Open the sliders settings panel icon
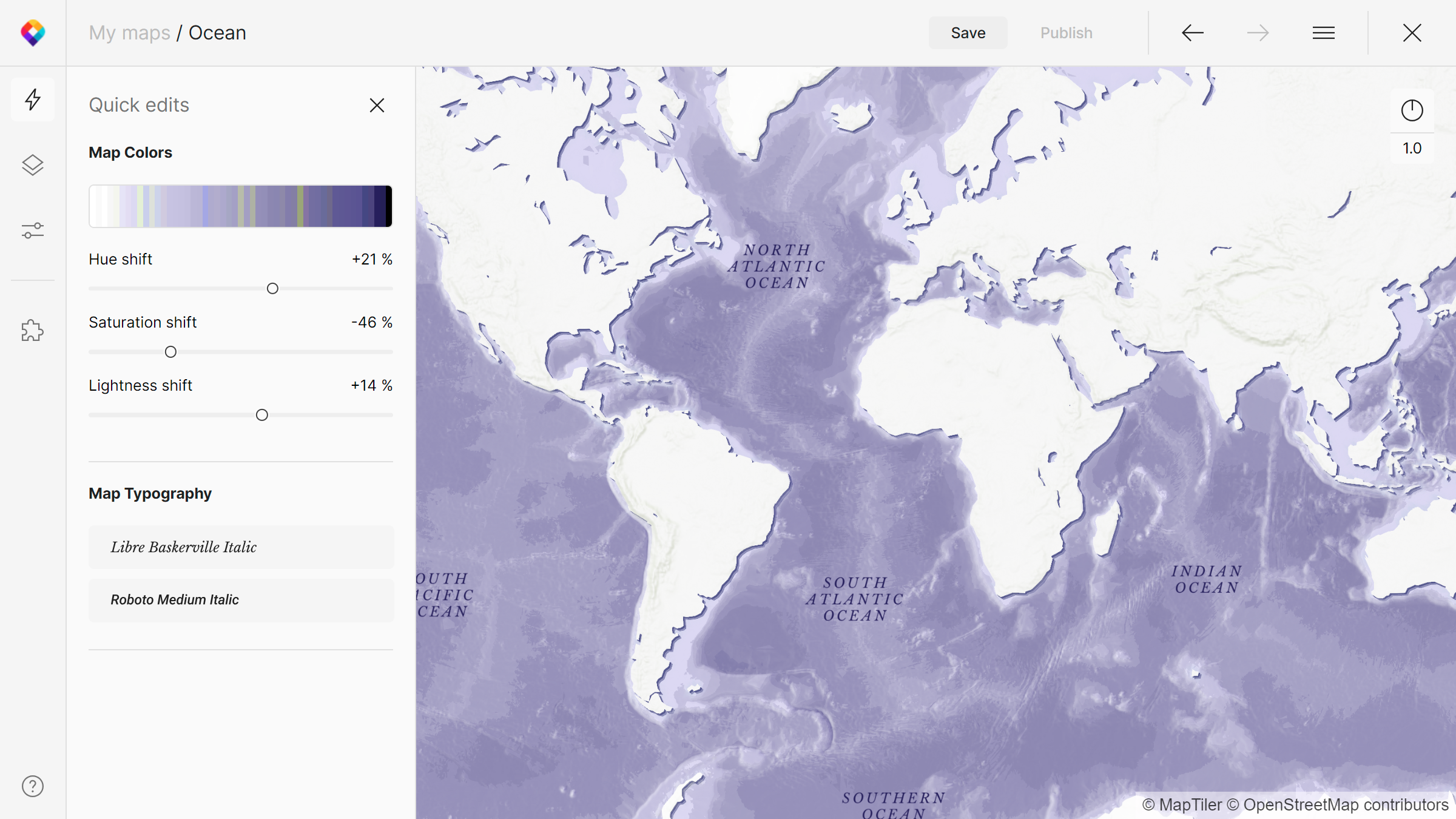The image size is (1456, 819). click(x=33, y=231)
